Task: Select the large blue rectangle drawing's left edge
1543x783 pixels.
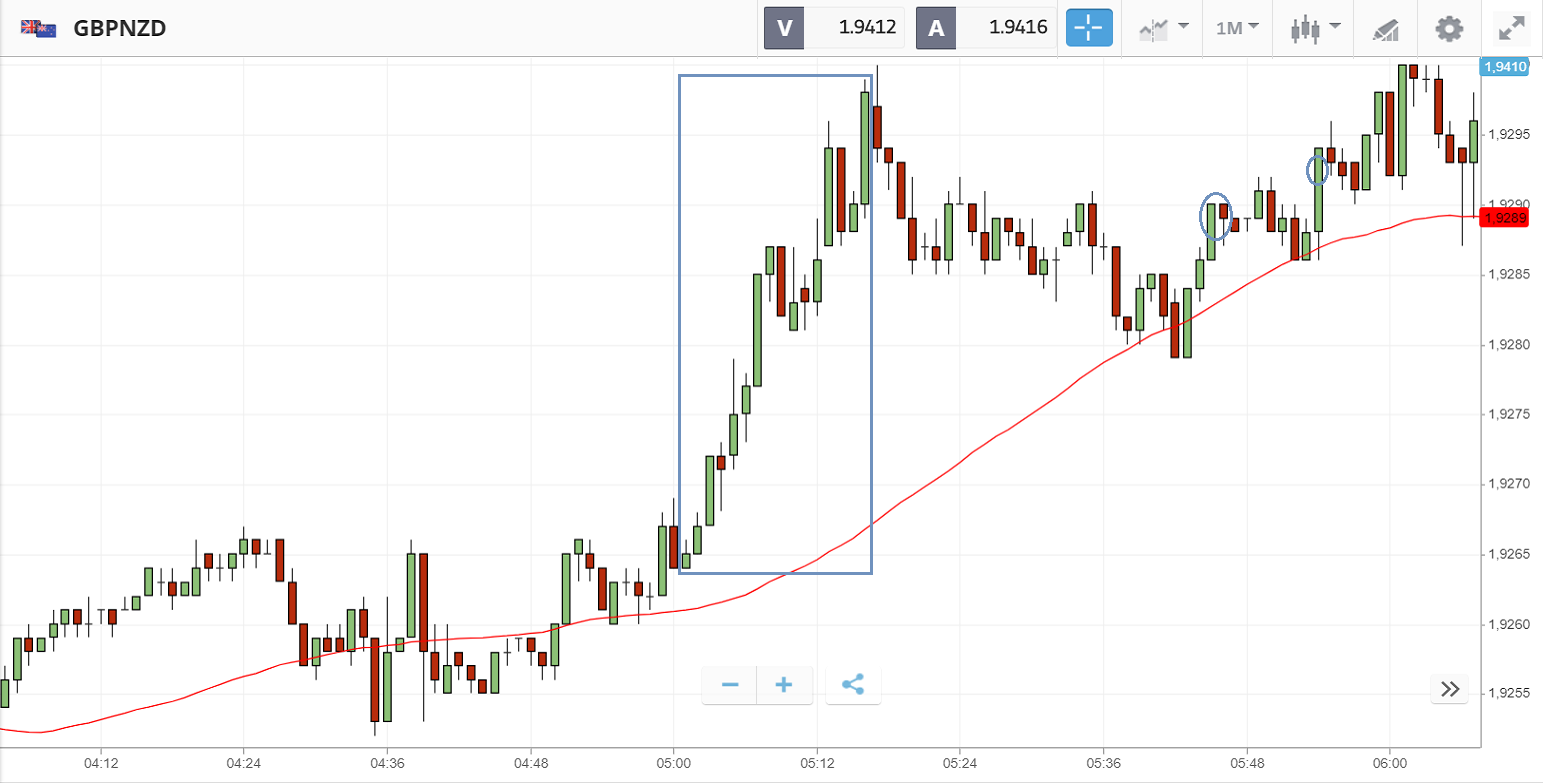Action: (680, 320)
